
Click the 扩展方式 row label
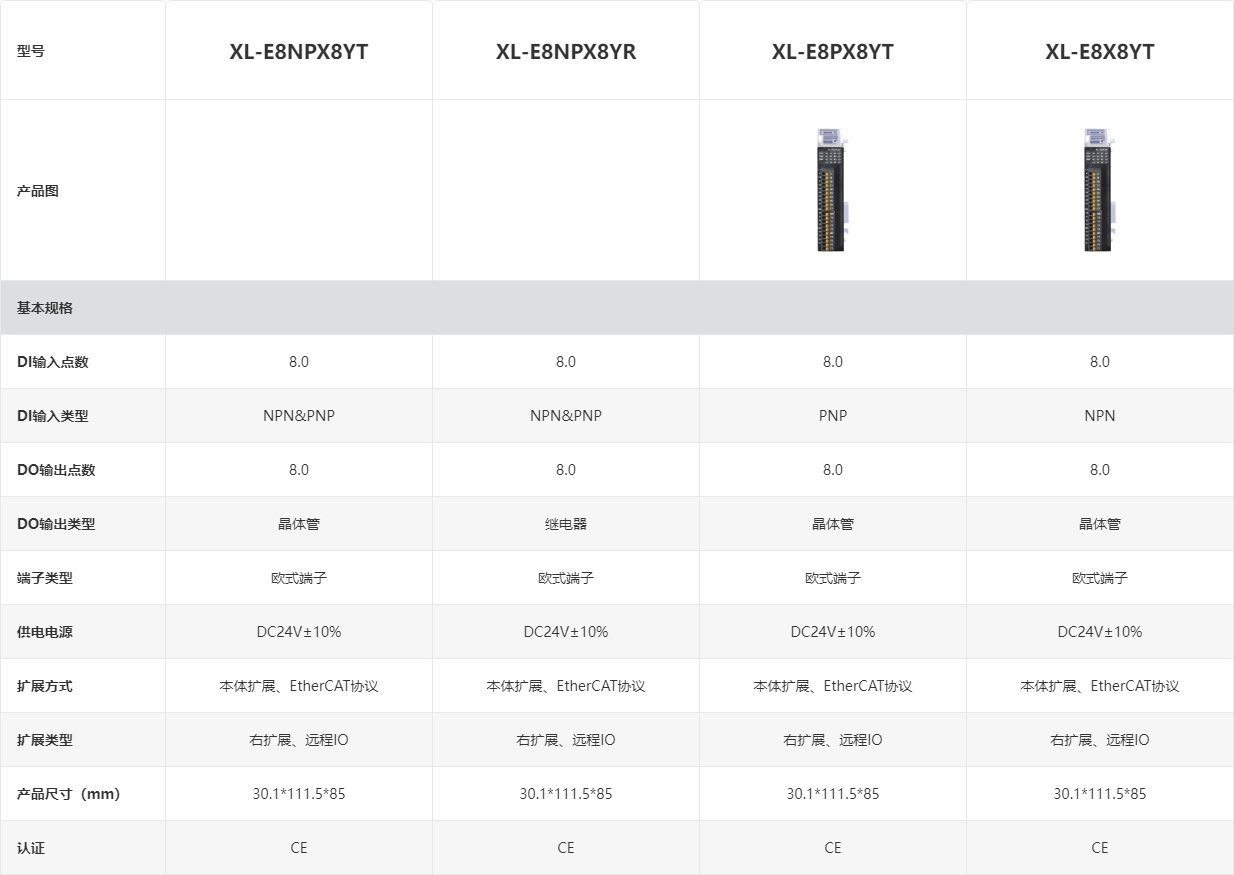45,686
